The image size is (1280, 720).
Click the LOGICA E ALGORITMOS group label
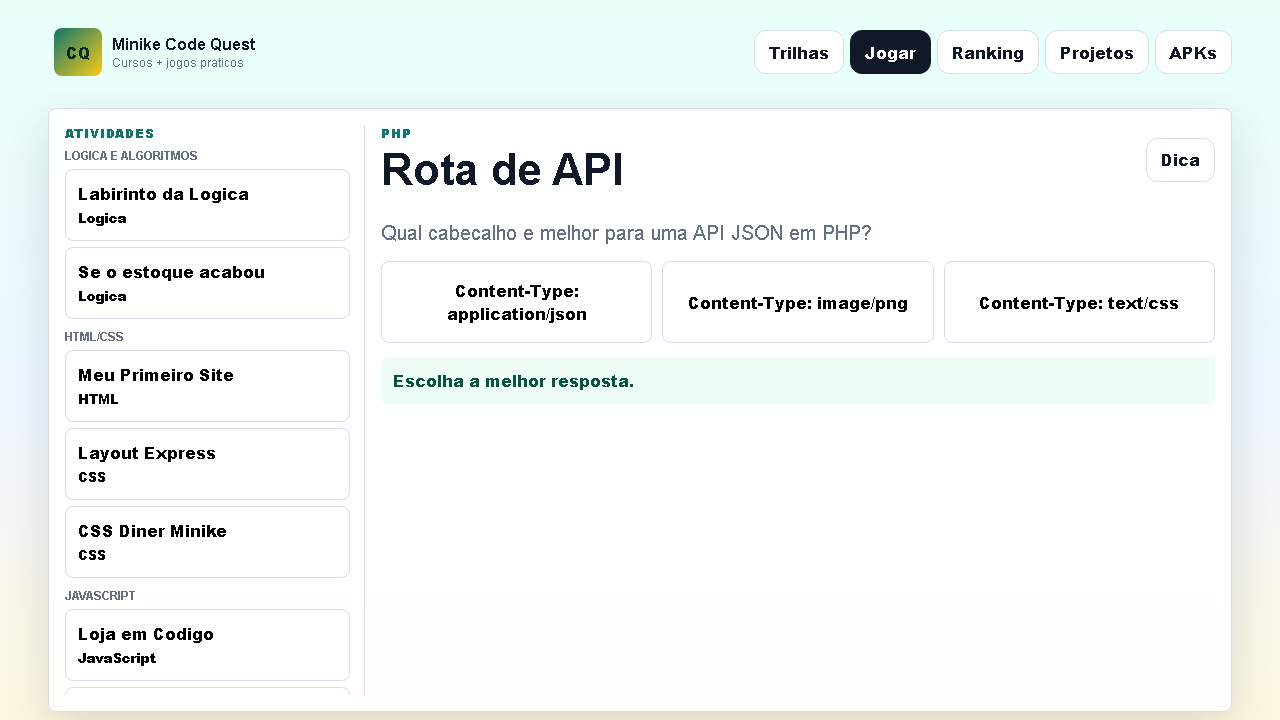131,156
